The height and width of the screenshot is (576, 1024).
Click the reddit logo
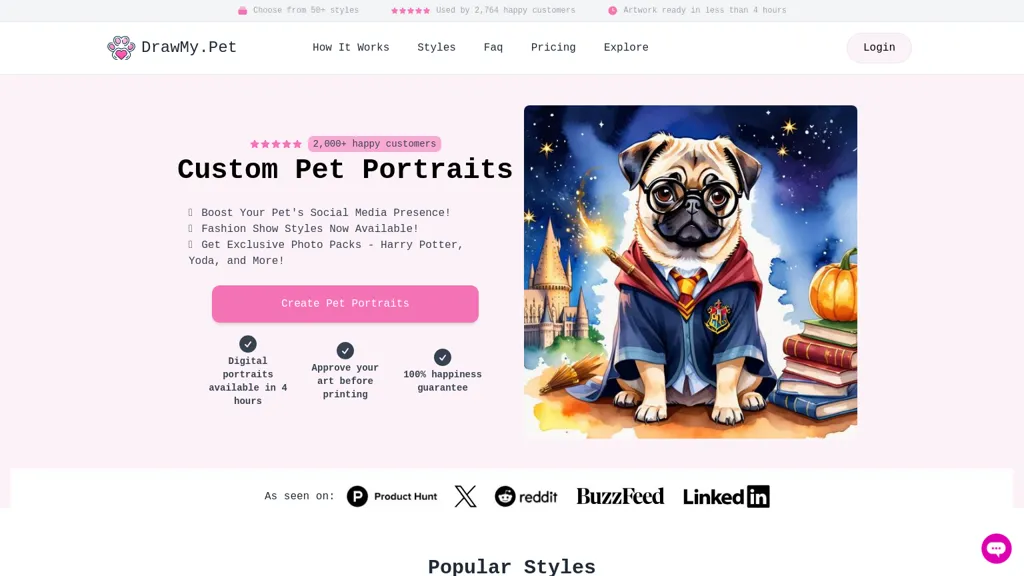coord(526,496)
